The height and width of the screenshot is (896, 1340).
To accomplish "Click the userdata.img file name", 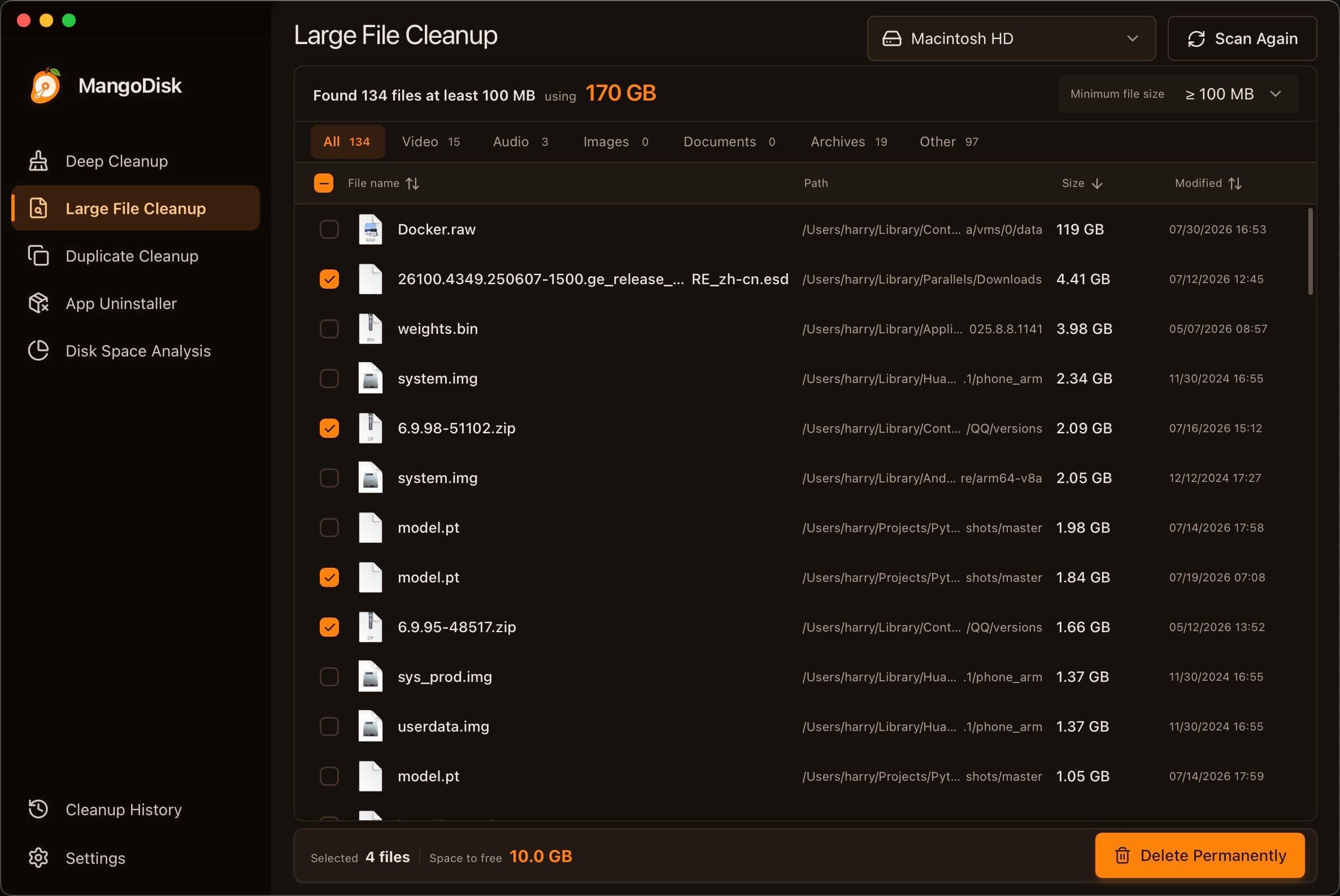I will (x=443, y=727).
